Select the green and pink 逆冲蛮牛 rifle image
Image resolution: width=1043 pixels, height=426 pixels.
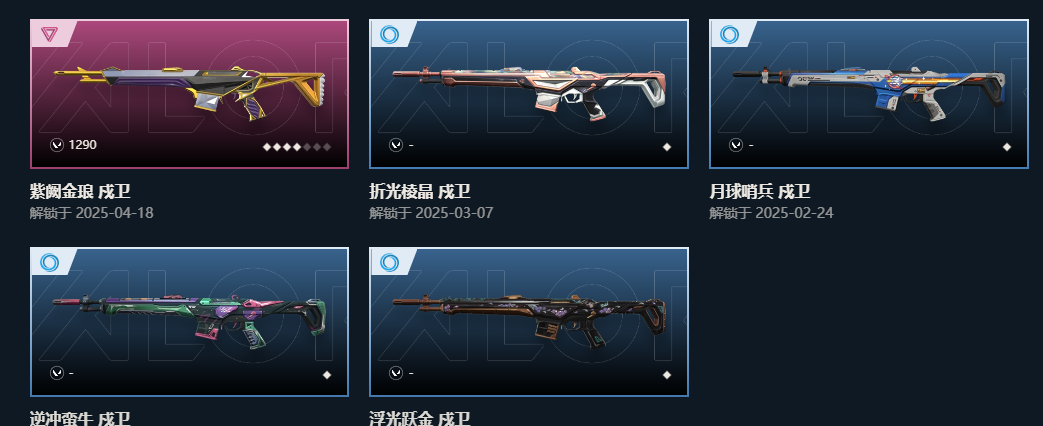click(190, 321)
